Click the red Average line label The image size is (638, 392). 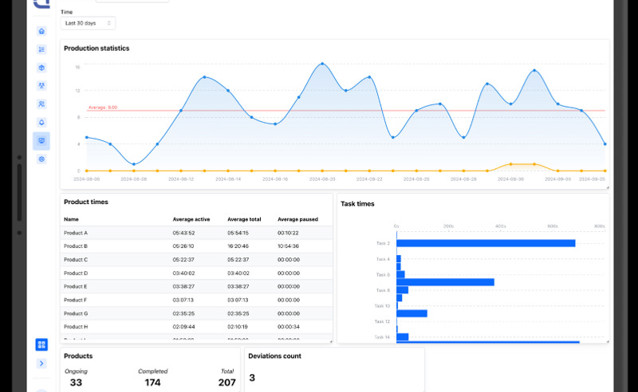[103, 107]
